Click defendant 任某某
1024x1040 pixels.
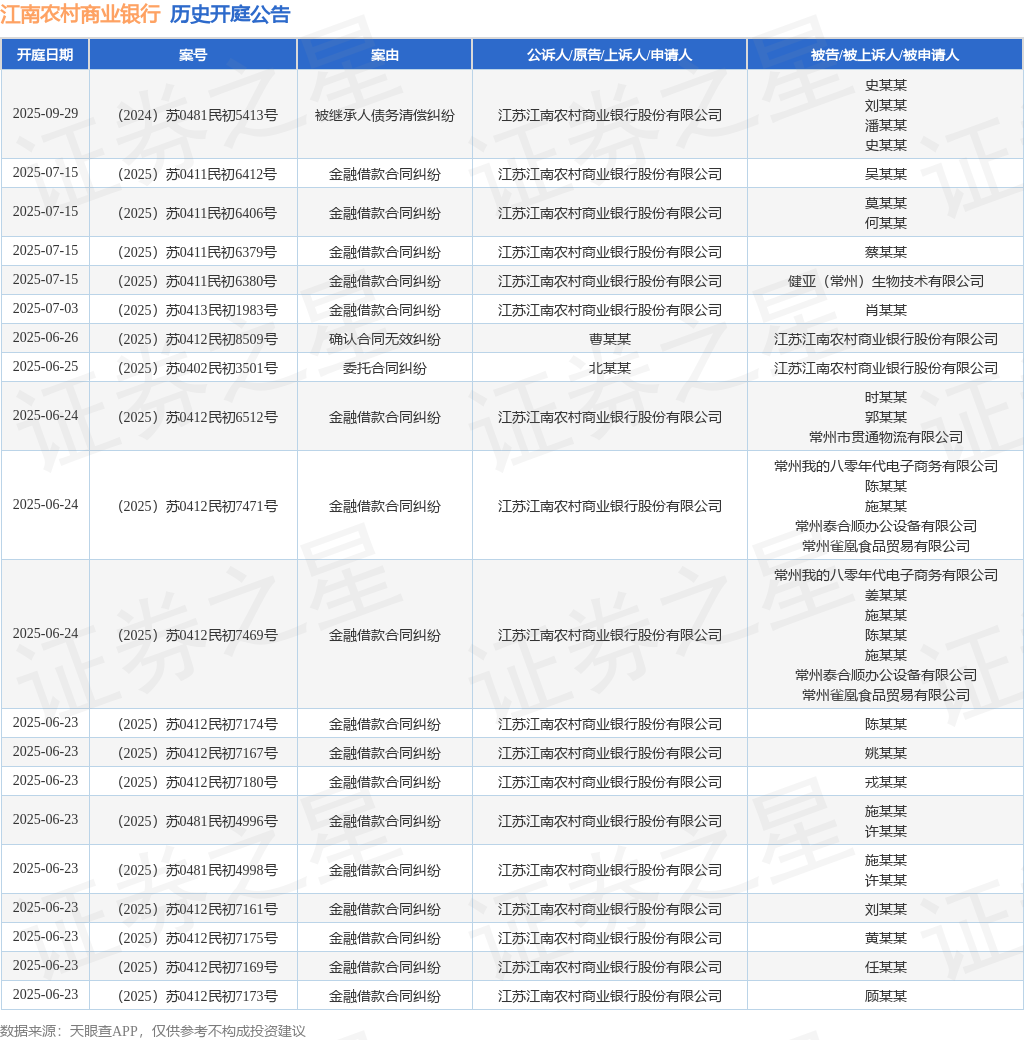[x=885, y=968]
